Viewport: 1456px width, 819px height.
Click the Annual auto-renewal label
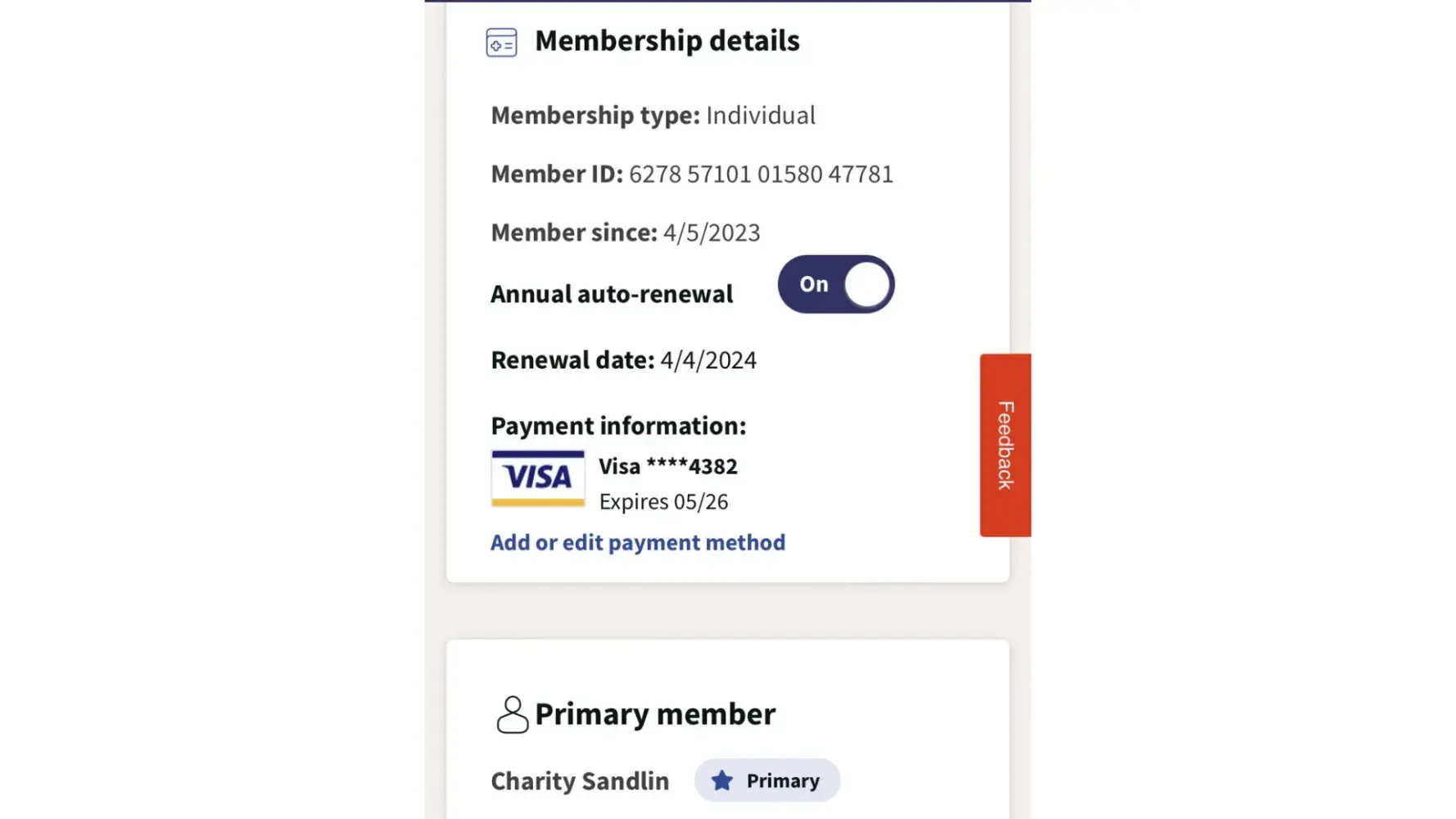click(x=612, y=294)
